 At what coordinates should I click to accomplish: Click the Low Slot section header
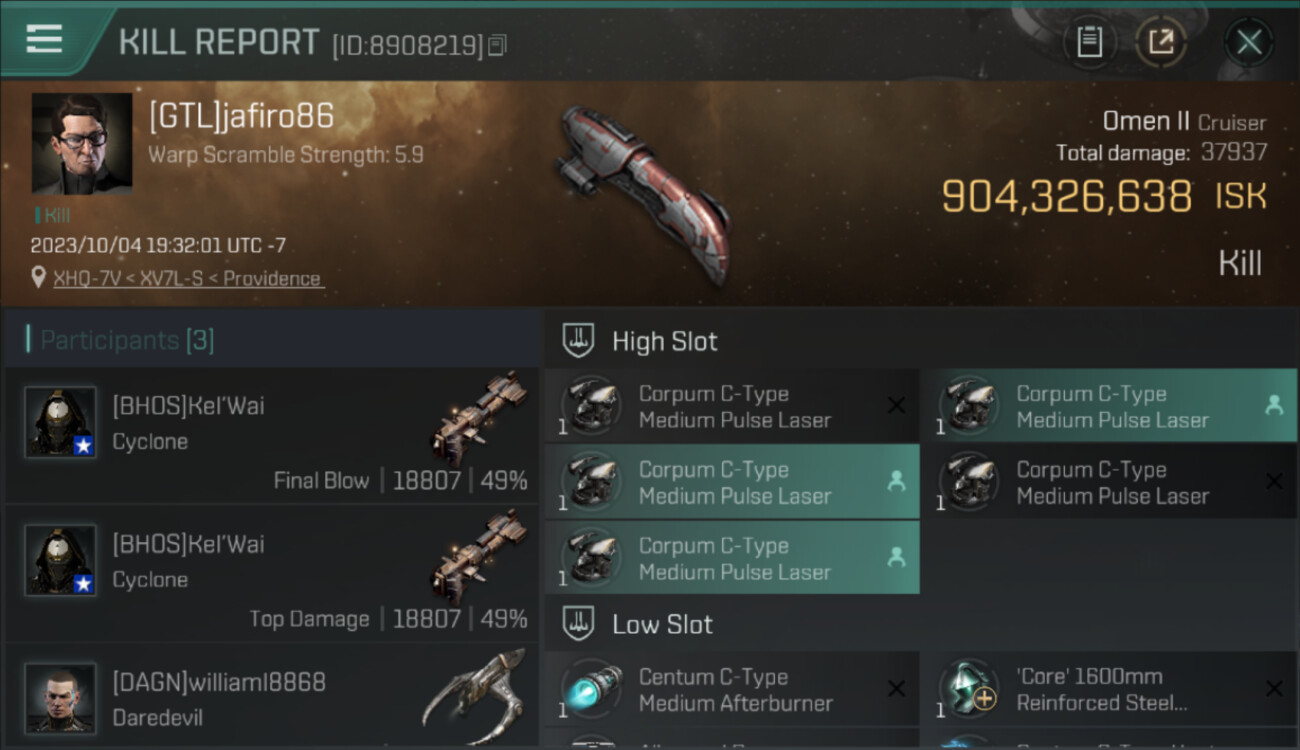point(662,625)
